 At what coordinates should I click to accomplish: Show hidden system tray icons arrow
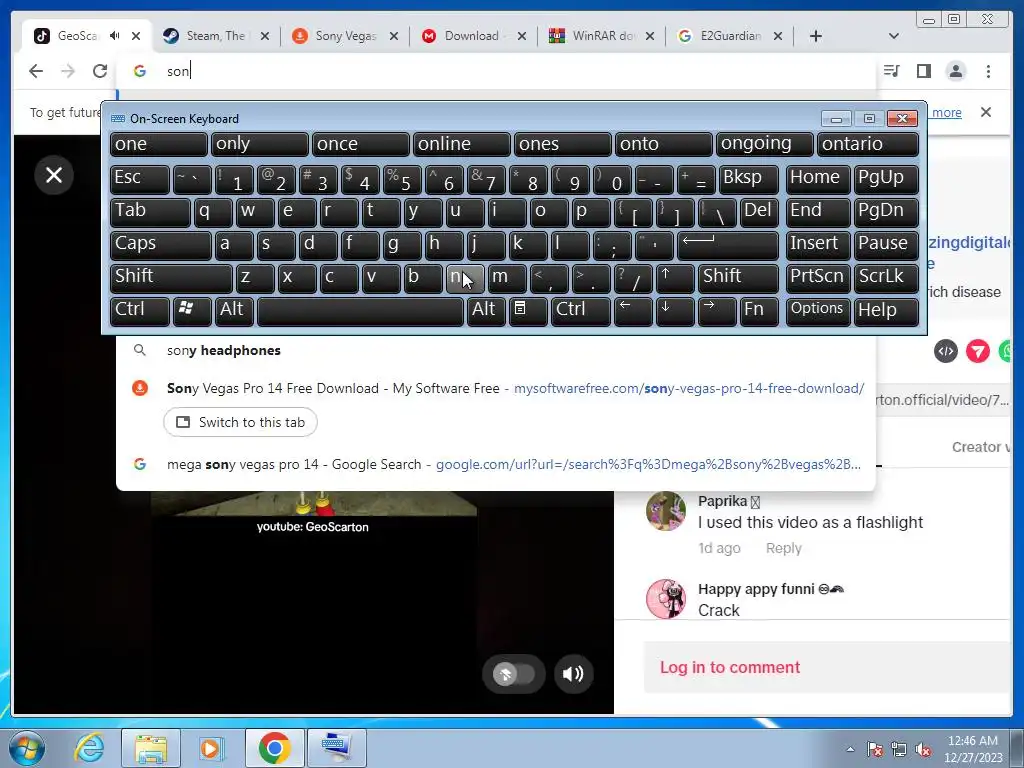(x=850, y=749)
